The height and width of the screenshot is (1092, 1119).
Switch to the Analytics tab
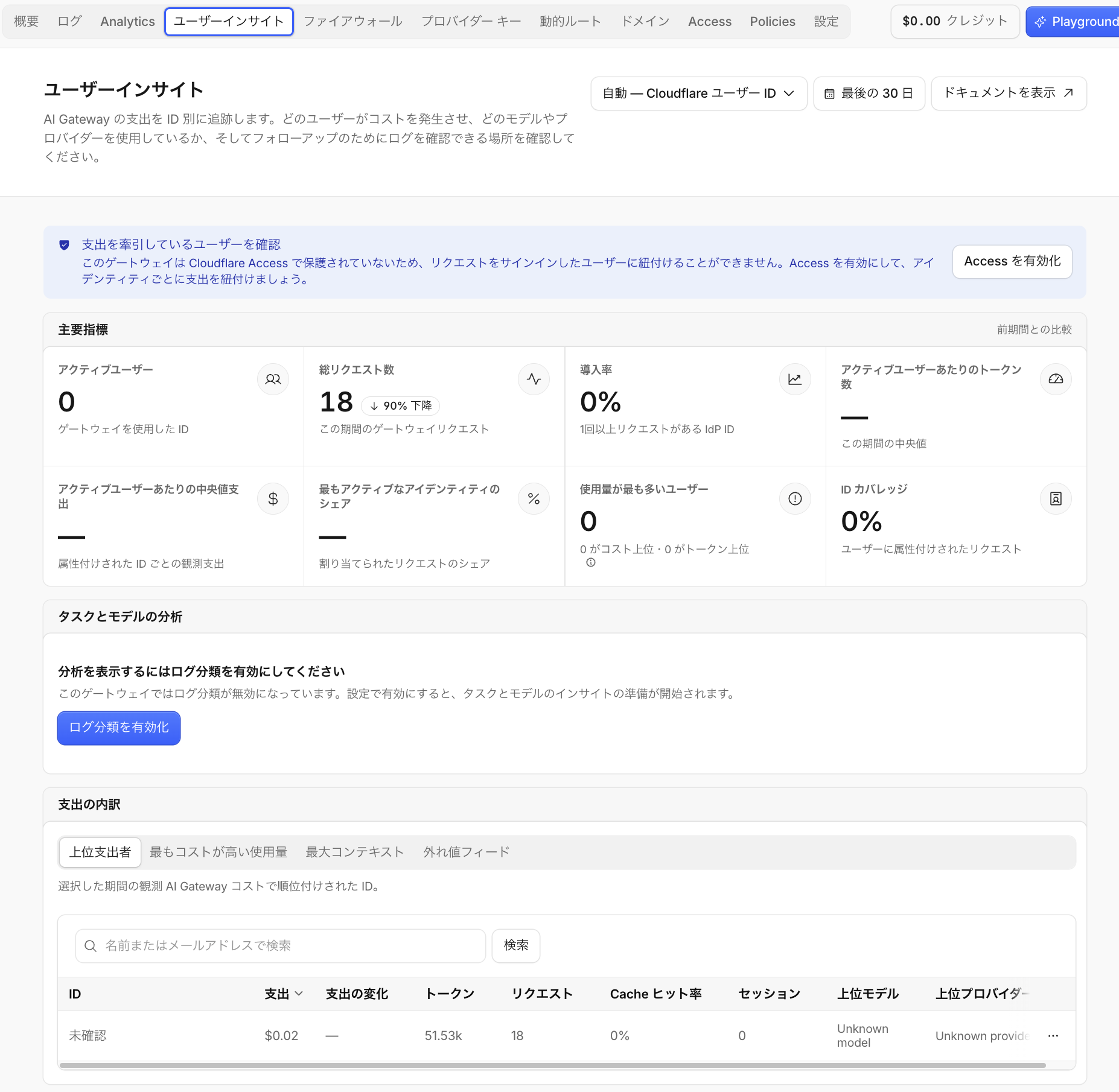(127, 22)
